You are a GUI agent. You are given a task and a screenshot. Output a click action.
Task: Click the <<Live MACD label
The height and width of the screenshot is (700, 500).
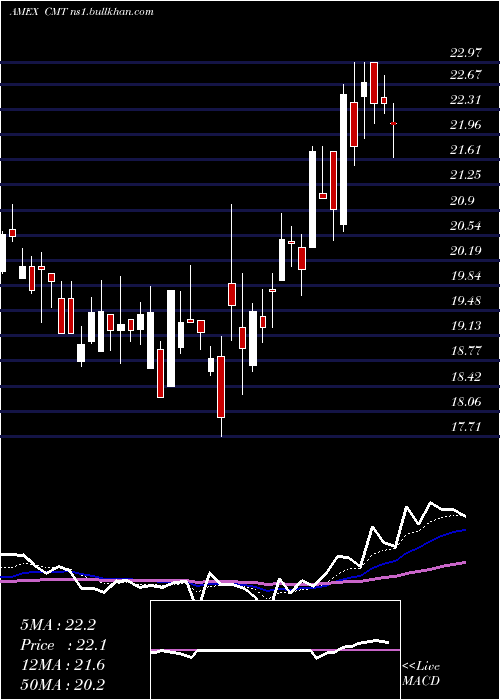pyautogui.click(x=421, y=673)
